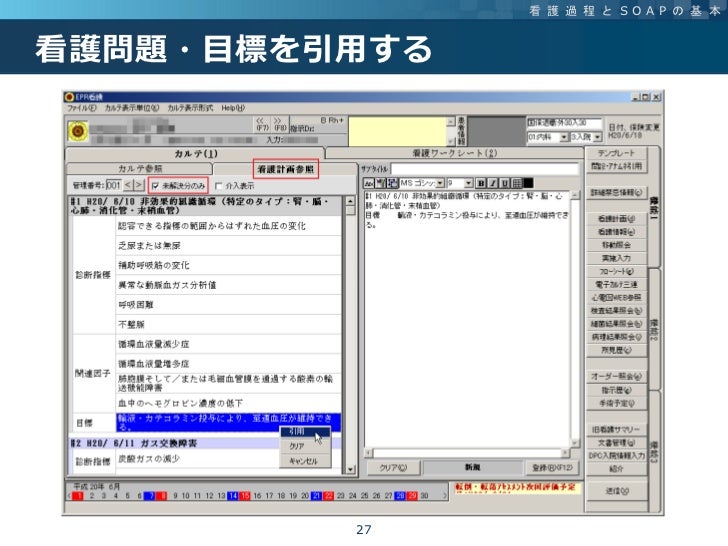Click the yellow patient memo field
This screenshot has width=728, height=546.
coord(397,131)
